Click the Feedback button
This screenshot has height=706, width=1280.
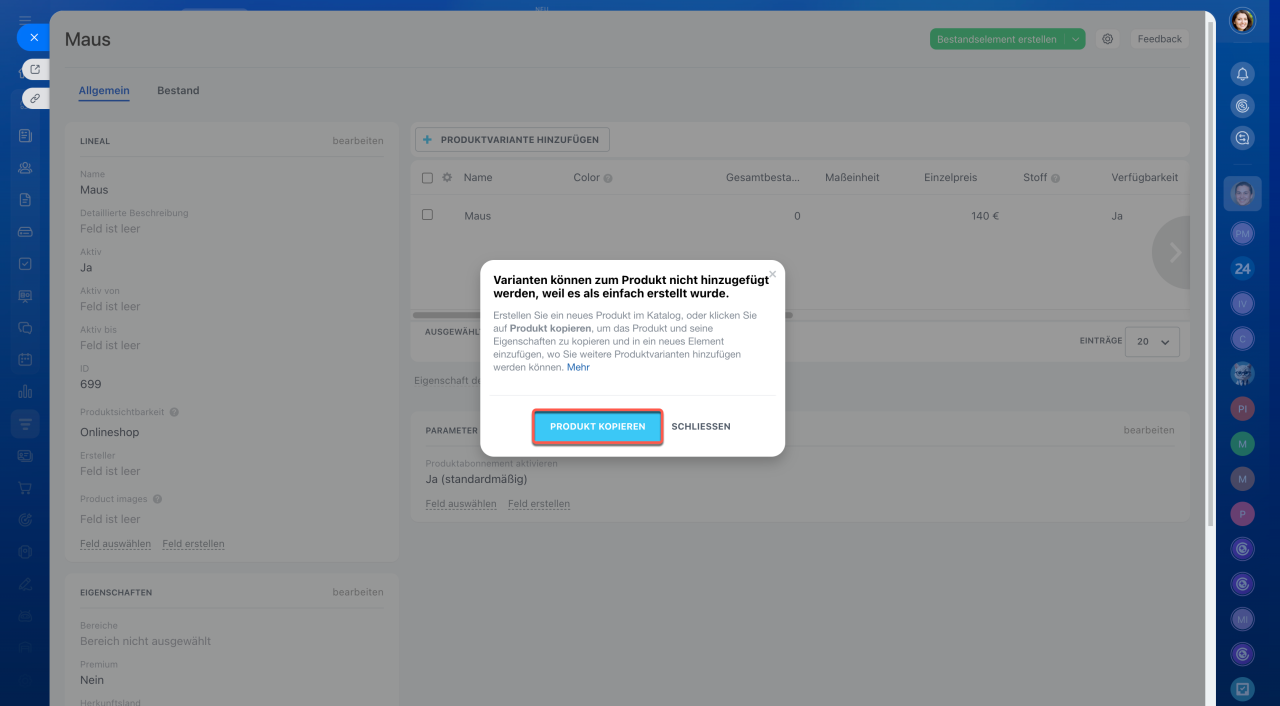[x=1160, y=39]
